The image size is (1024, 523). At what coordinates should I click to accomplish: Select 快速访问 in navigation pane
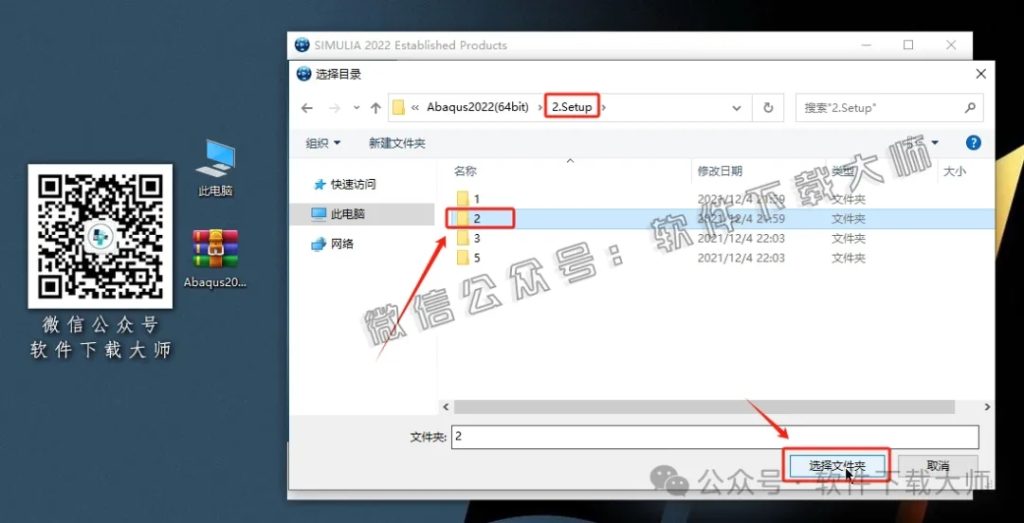click(353, 184)
